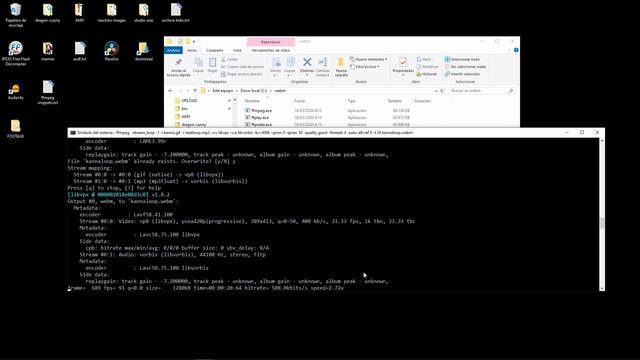Select the asdf.txt desktop file

pos(80,51)
